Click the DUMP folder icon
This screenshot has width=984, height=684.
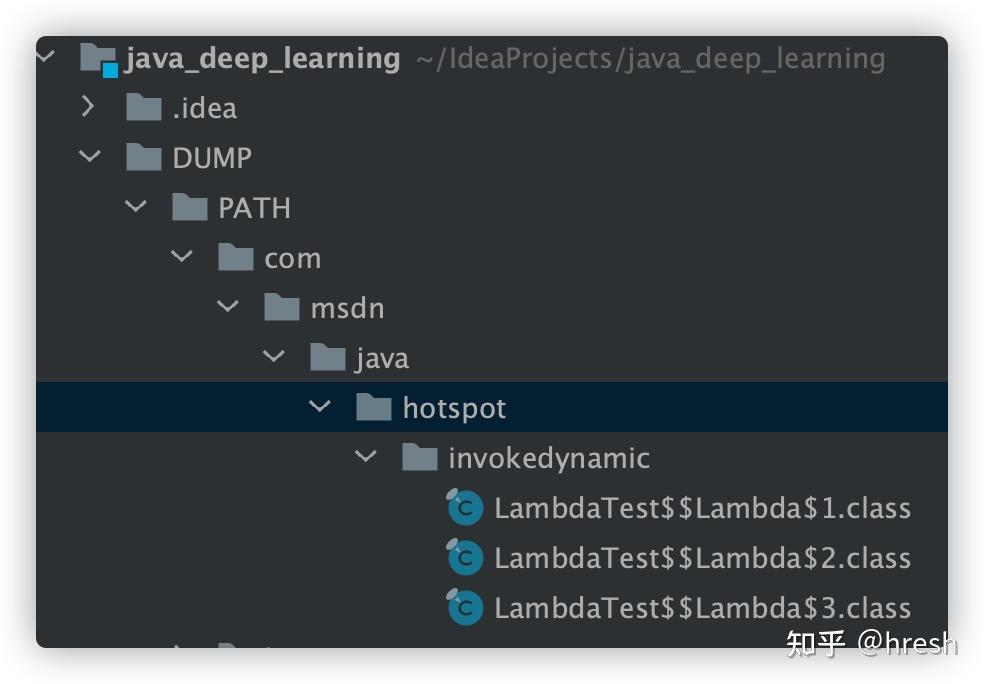pyautogui.click(x=144, y=158)
